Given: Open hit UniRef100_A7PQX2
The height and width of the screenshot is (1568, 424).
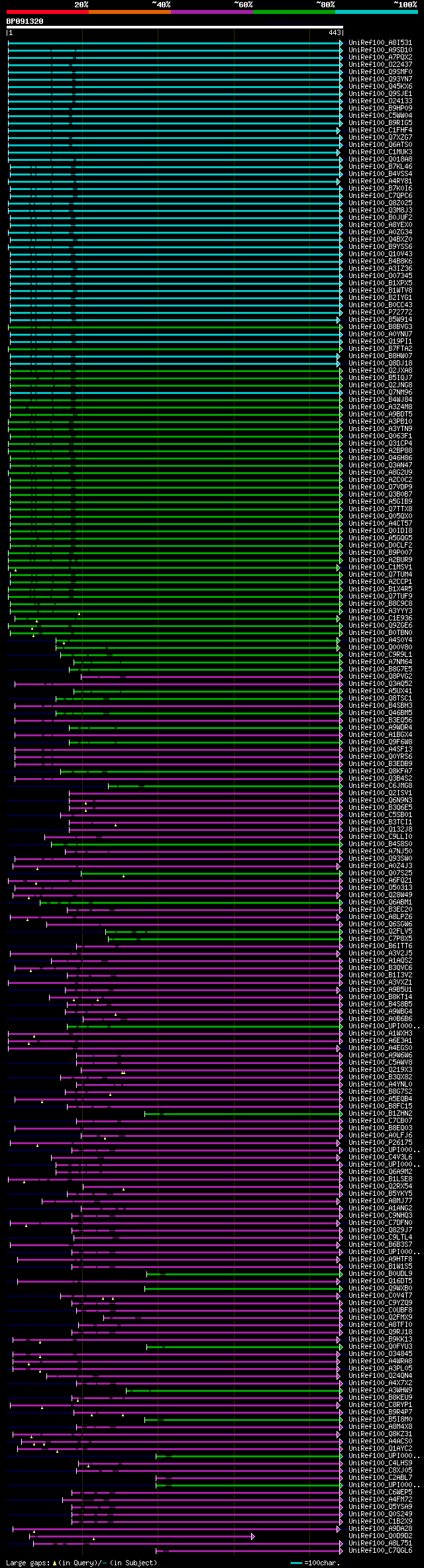Looking at the screenshot, I should [x=380, y=58].
